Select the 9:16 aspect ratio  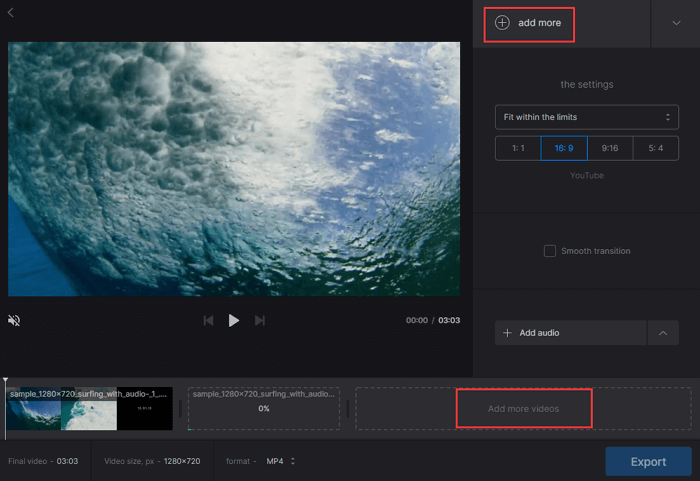(610, 148)
